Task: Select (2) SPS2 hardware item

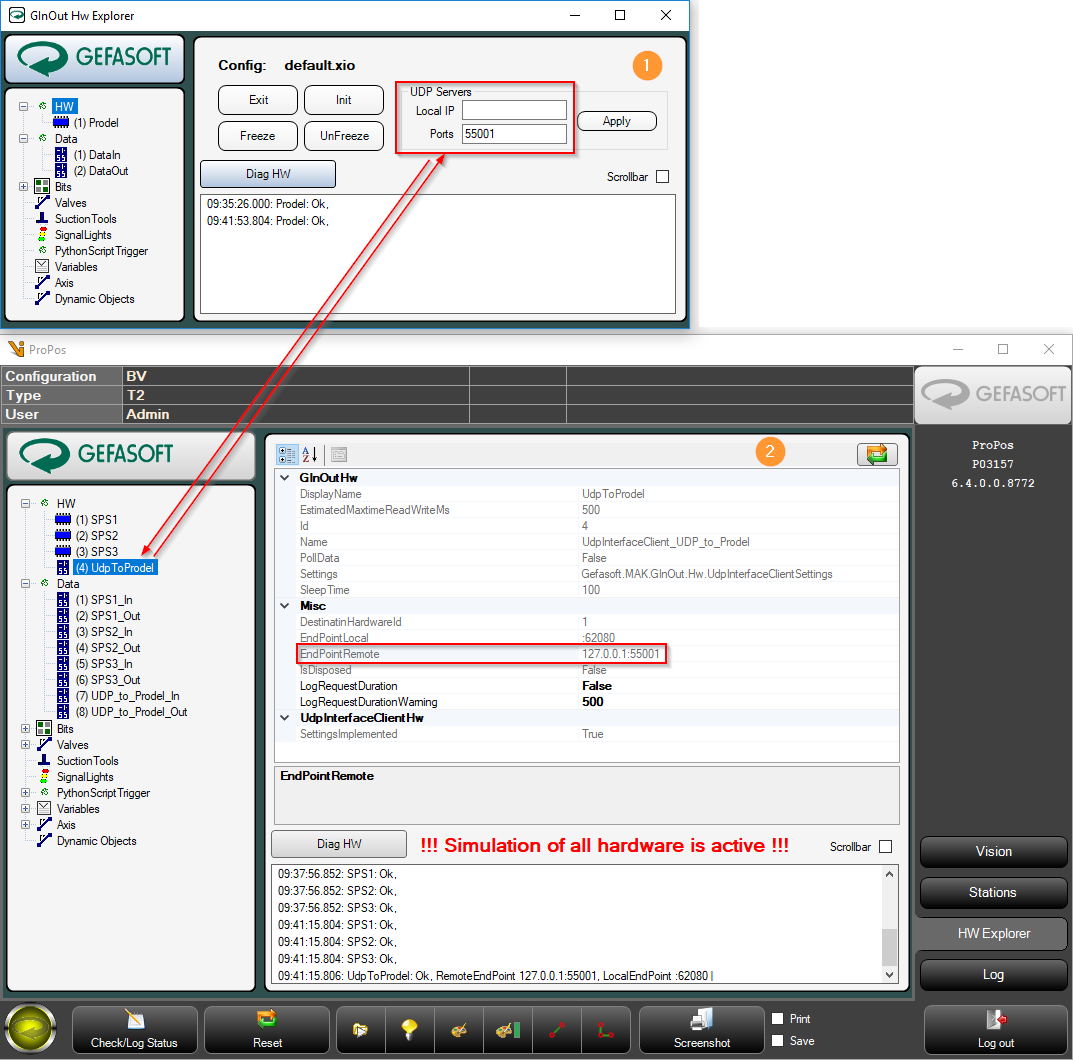Action: [96, 535]
